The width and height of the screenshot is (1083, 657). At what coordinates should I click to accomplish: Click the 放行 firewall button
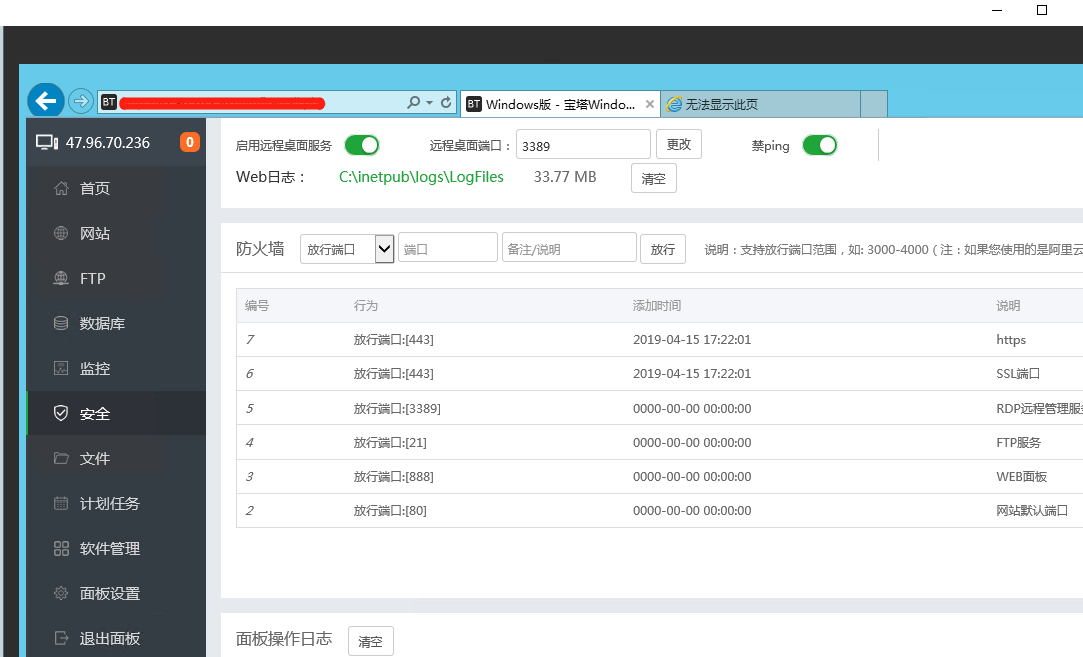coord(662,249)
